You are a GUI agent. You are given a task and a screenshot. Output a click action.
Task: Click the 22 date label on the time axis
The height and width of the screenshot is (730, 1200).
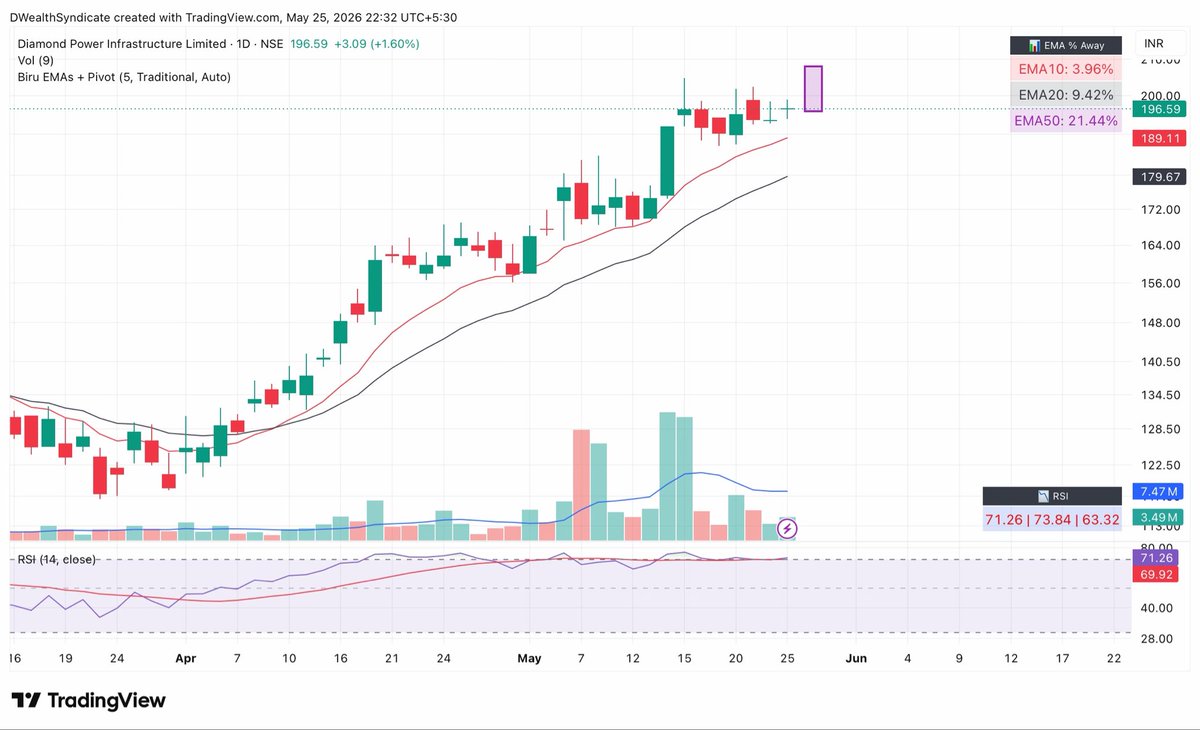(x=1114, y=658)
